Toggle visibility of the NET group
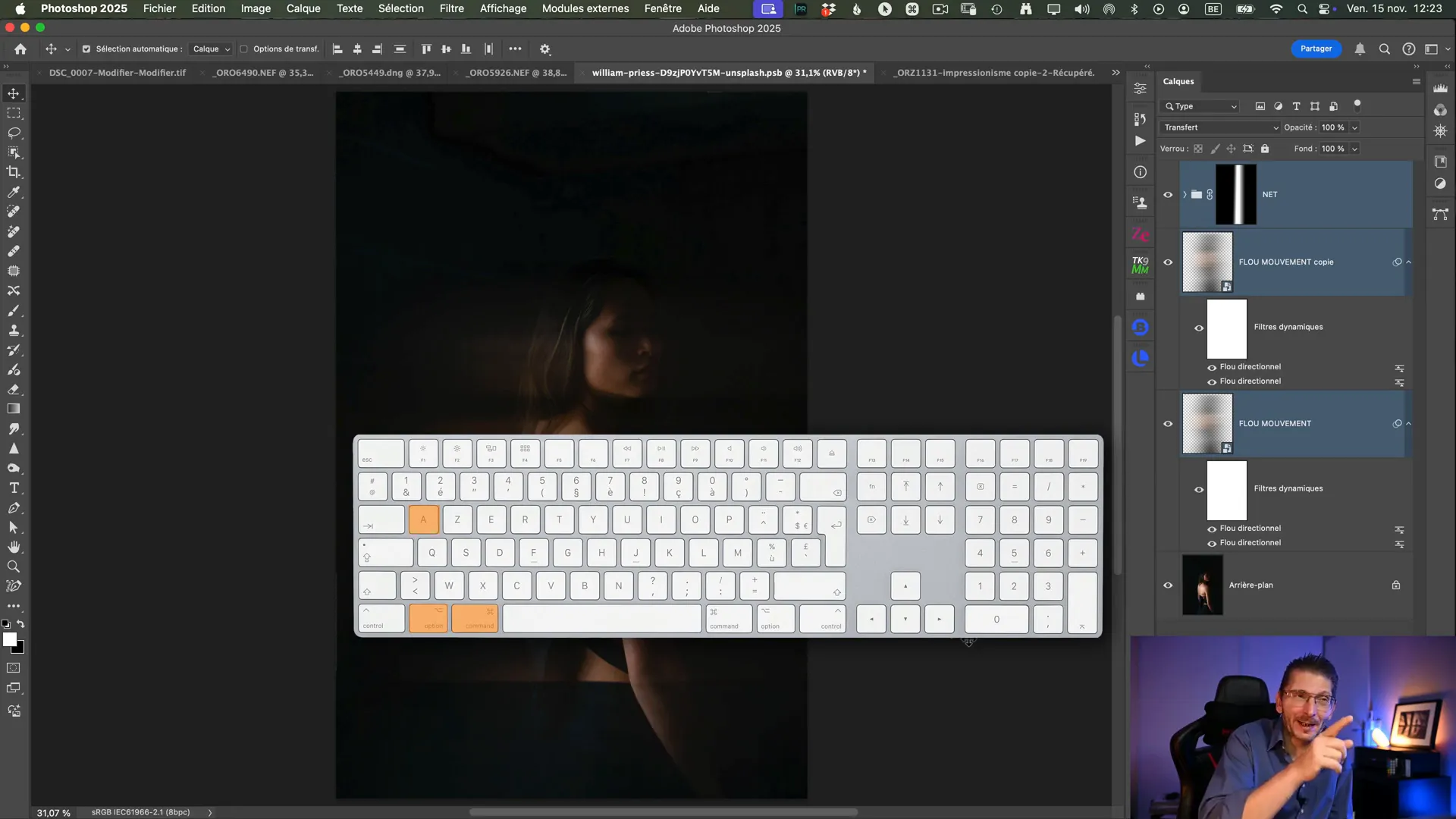1456x819 pixels. (x=1168, y=195)
